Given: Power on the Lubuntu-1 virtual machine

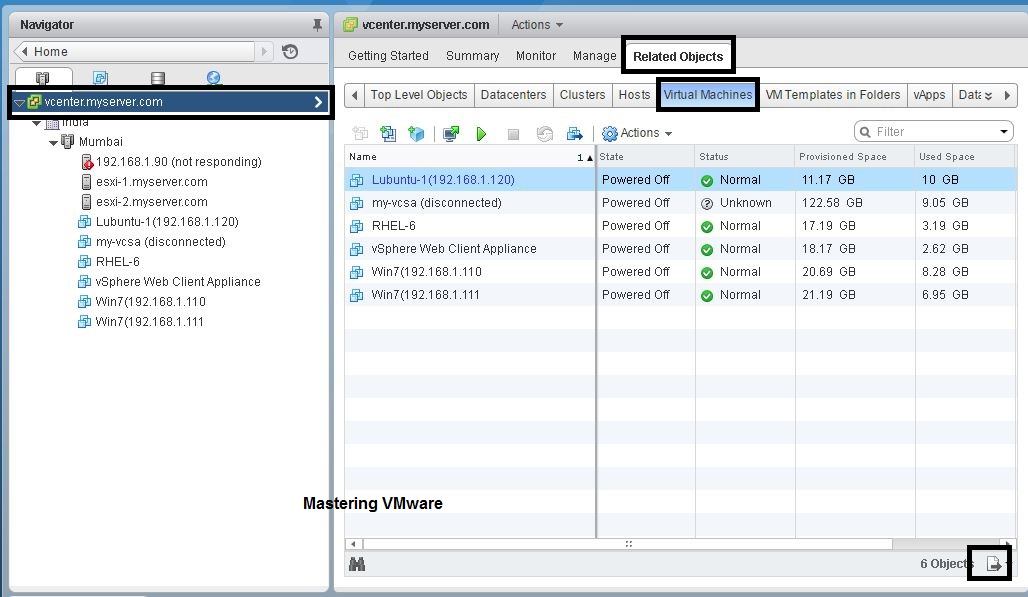Looking at the screenshot, I should coord(481,133).
